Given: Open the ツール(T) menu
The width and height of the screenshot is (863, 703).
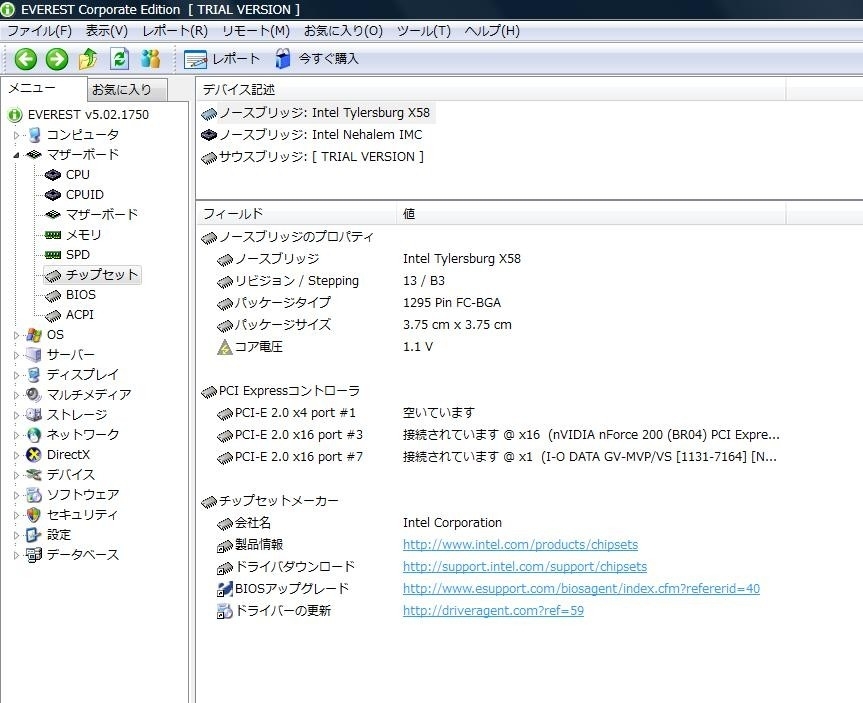Looking at the screenshot, I should [x=424, y=31].
